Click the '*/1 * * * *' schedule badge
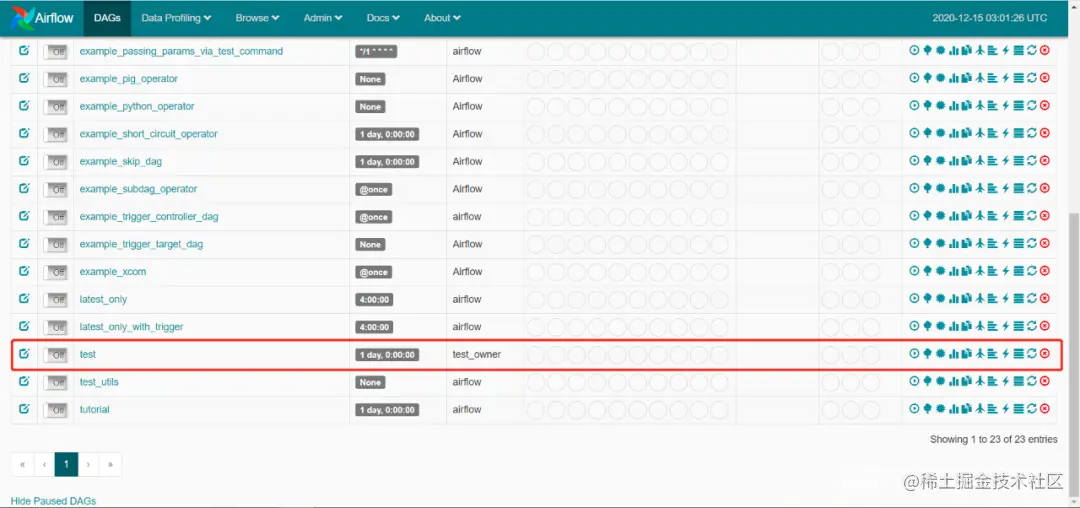The image size is (1080, 508). click(x=376, y=52)
